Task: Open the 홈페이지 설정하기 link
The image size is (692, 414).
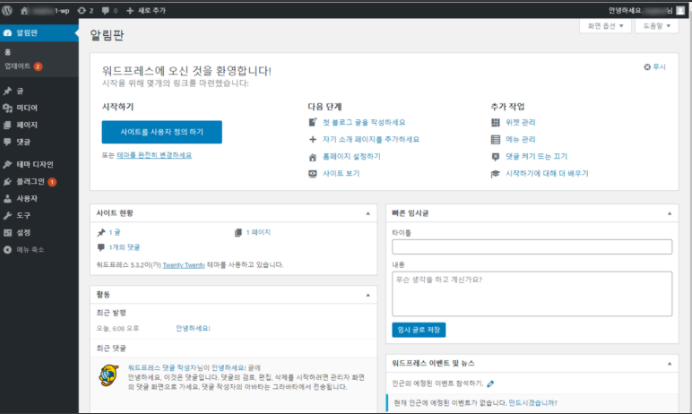Action: (x=351, y=157)
